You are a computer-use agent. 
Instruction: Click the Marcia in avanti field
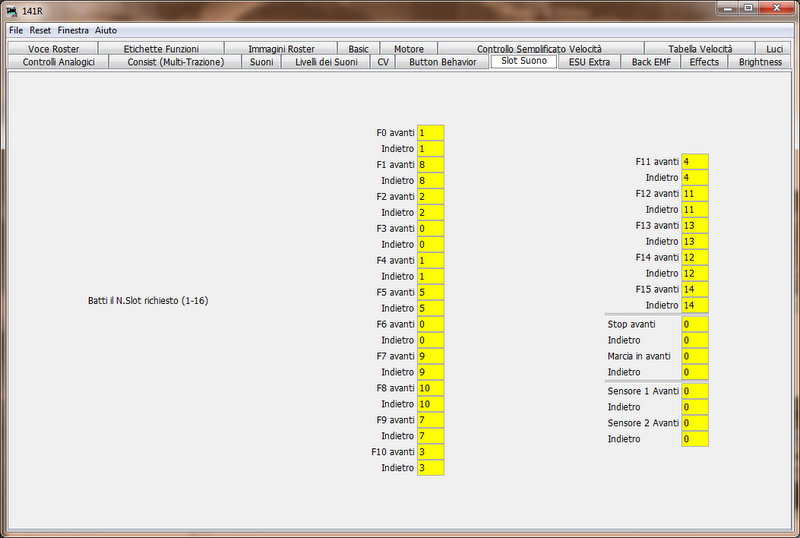point(694,357)
